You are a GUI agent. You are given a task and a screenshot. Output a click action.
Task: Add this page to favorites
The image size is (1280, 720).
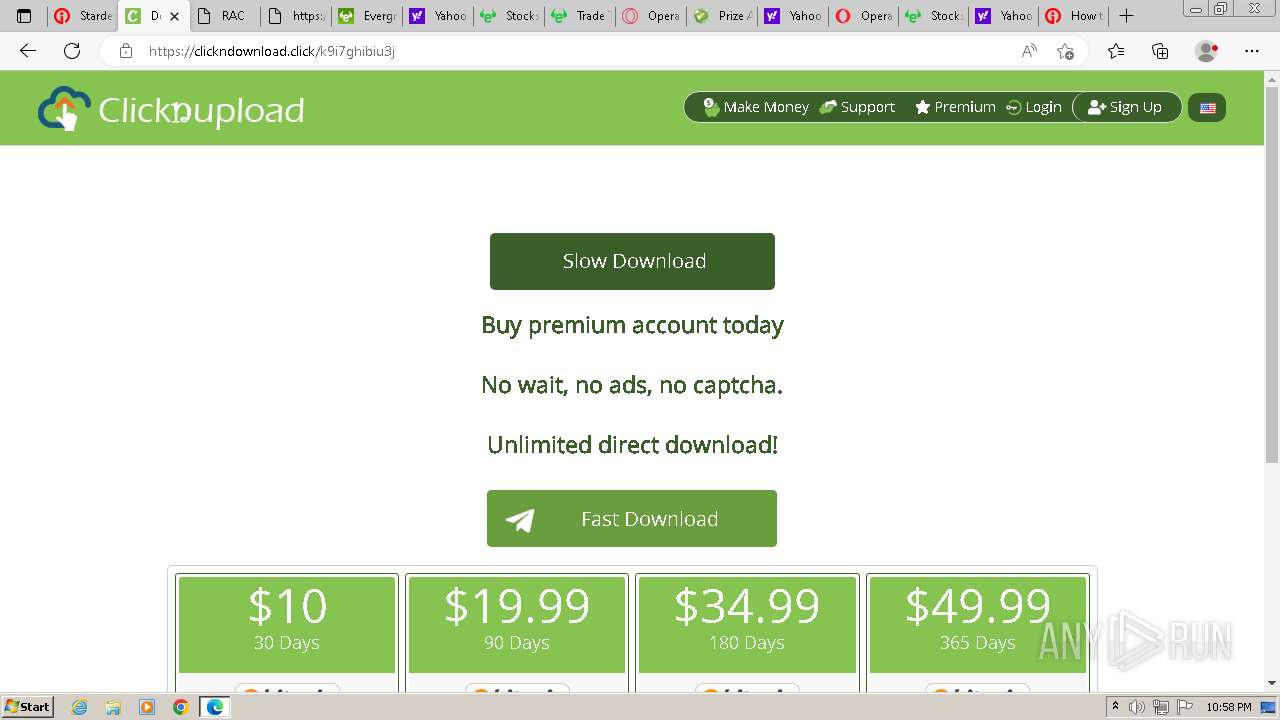point(1065,51)
